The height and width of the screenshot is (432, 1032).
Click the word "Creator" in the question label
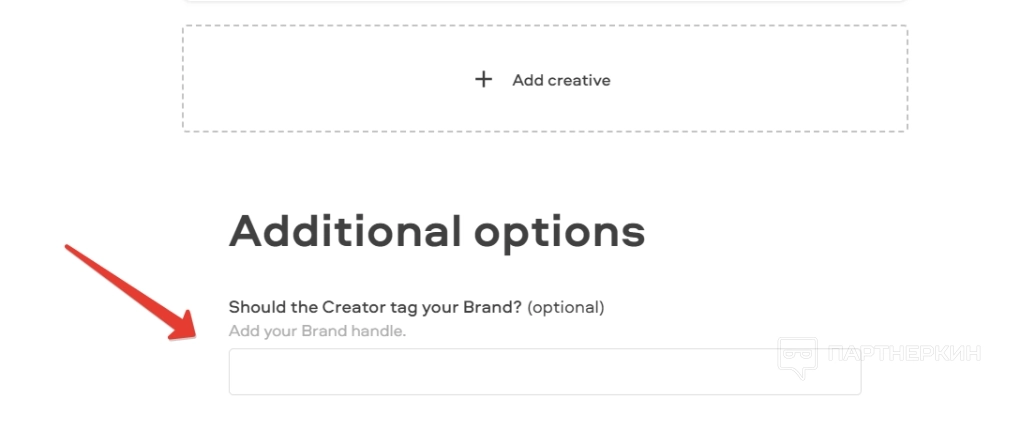click(x=355, y=307)
